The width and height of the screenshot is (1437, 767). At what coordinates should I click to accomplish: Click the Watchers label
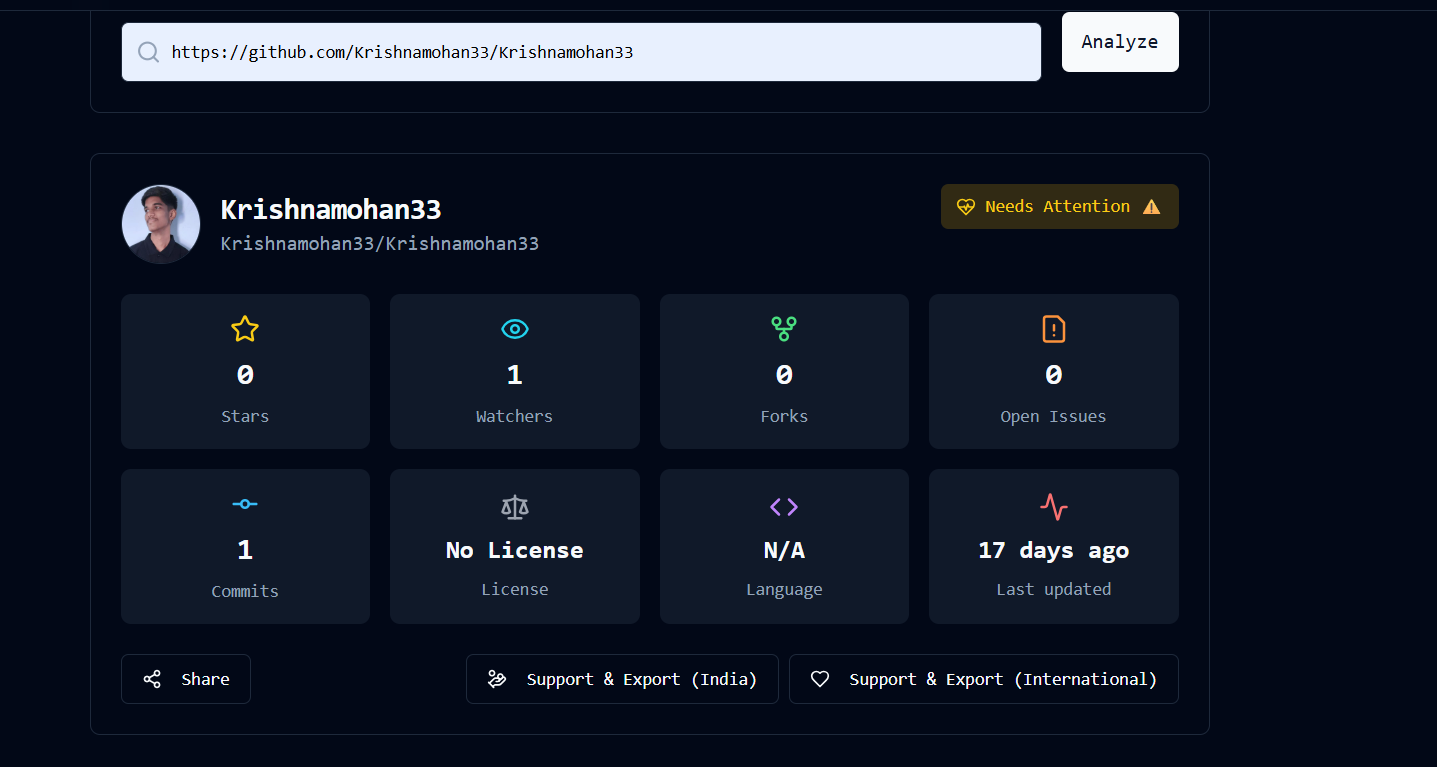(x=514, y=417)
